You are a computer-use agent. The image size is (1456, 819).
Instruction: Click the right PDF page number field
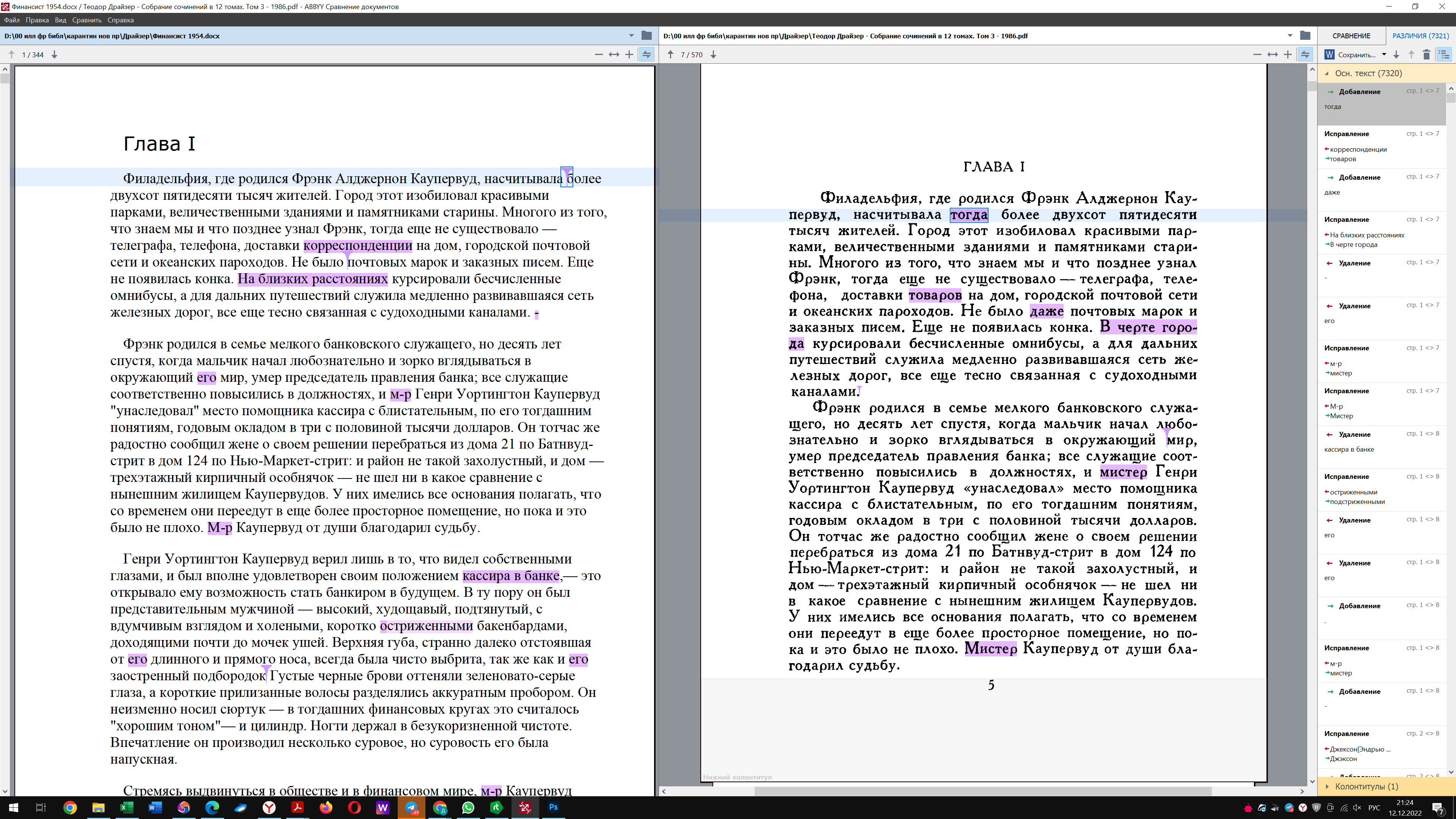pyautogui.click(x=691, y=55)
